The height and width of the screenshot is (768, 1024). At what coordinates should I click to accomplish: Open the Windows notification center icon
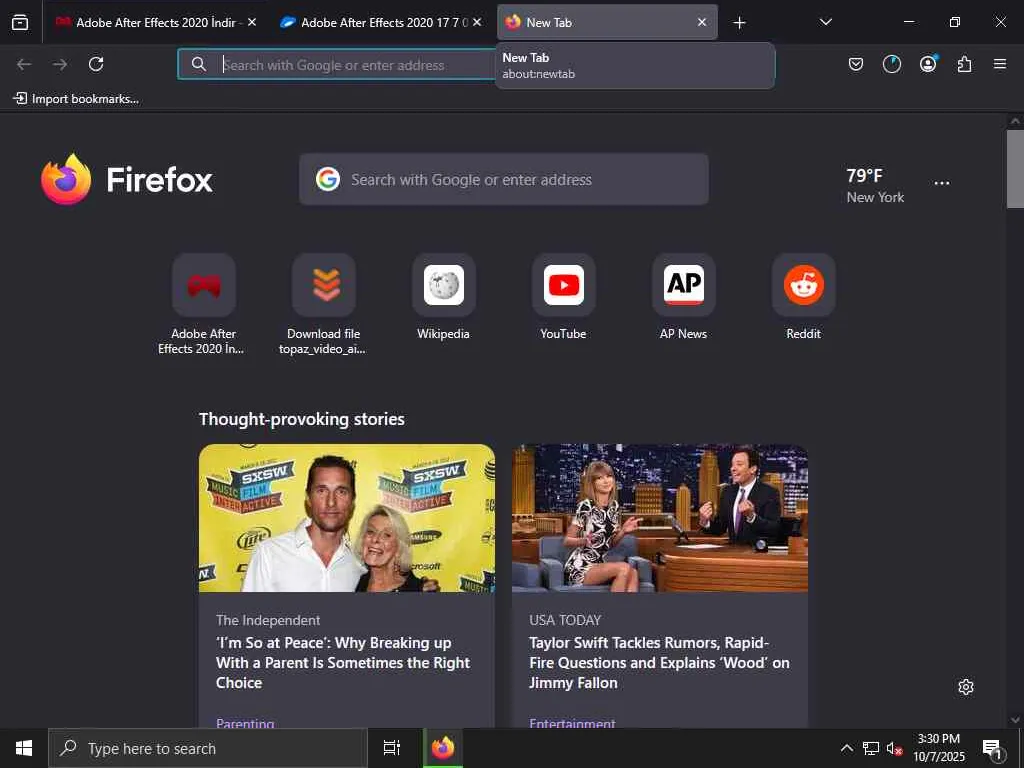(993, 749)
